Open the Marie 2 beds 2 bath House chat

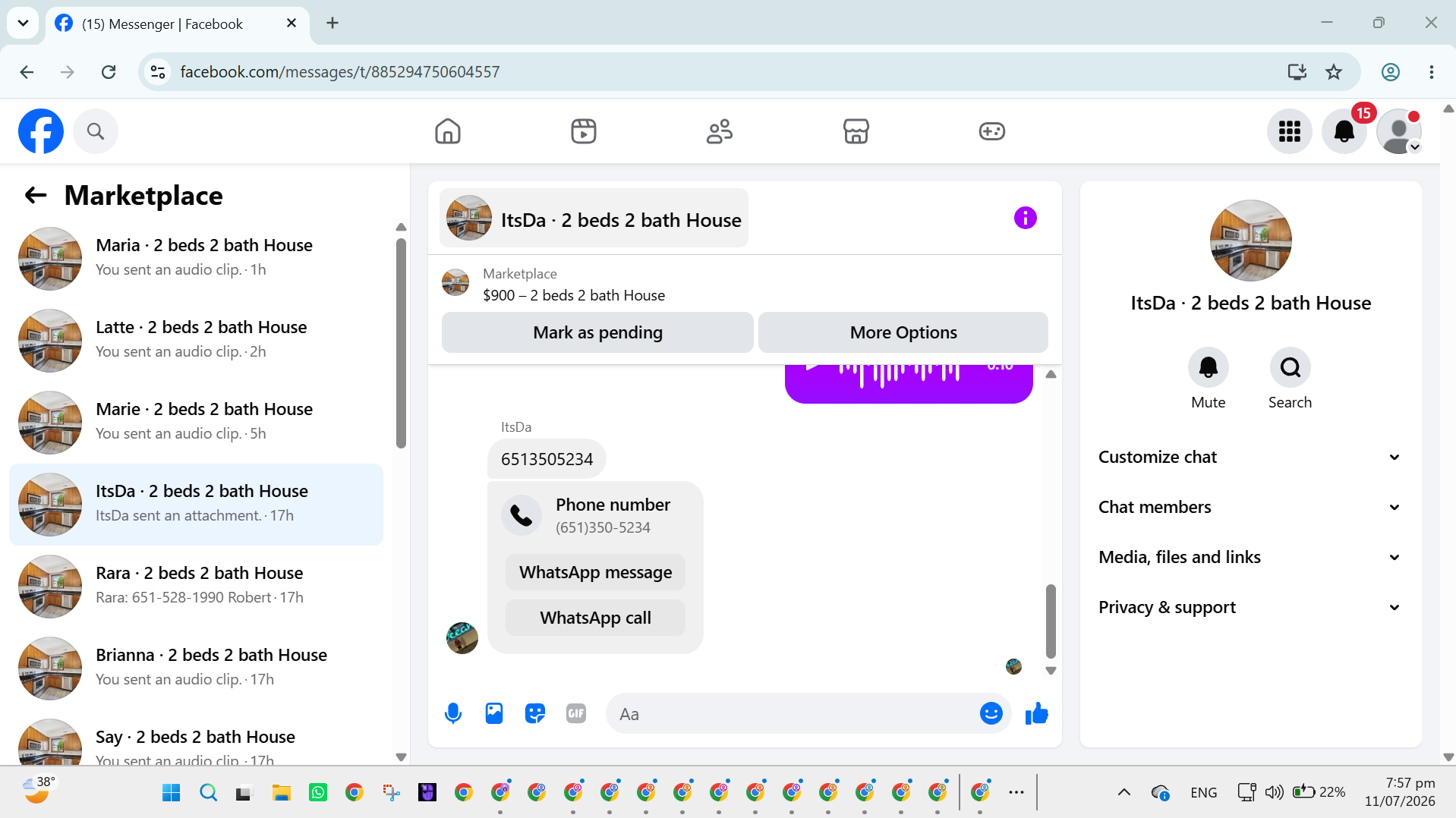click(196, 423)
